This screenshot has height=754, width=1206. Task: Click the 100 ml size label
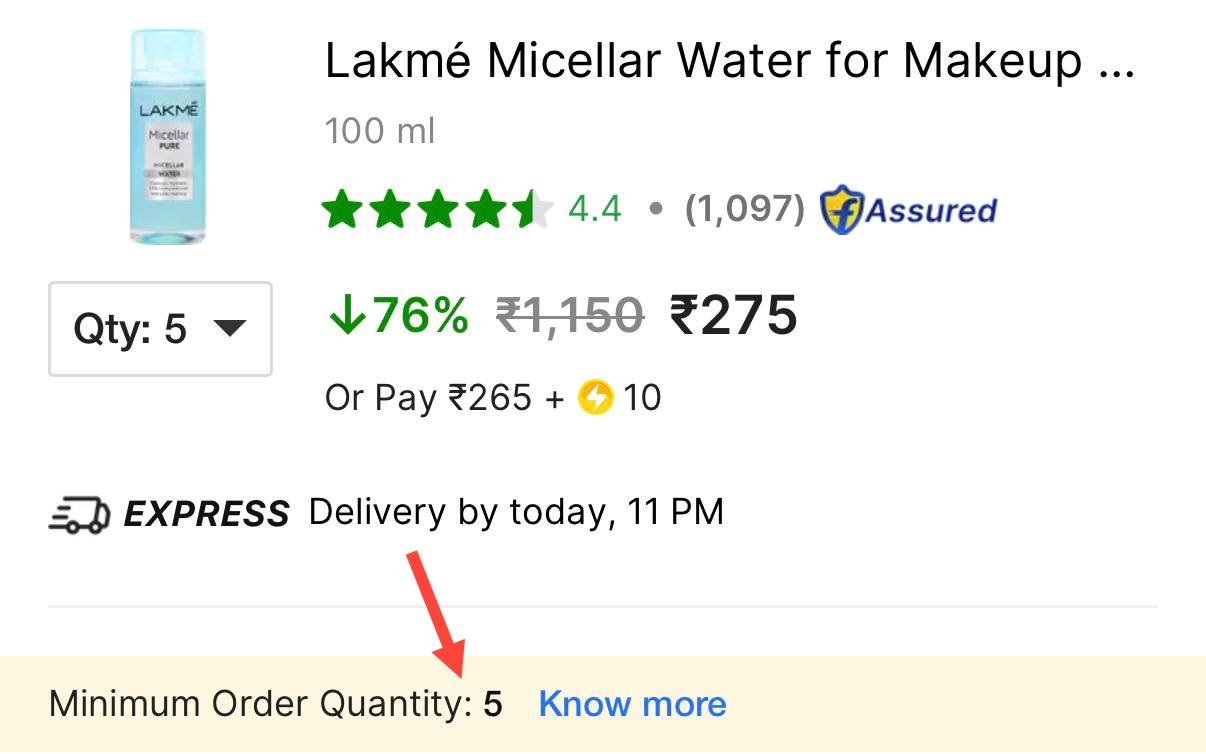point(380,131)
